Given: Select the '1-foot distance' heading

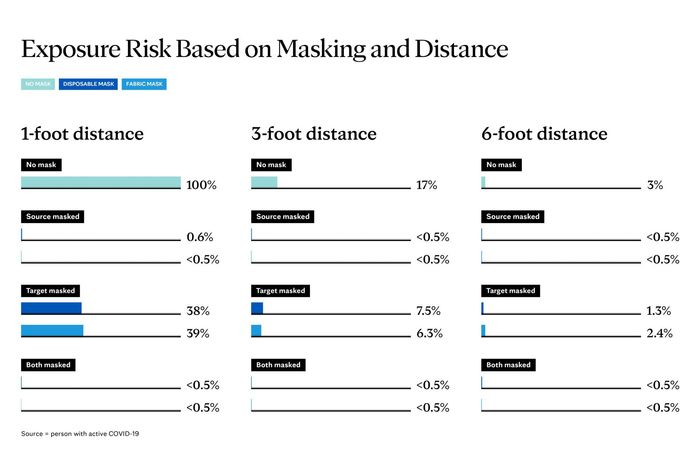Looking at the screenshot, I should coord(82,134).
